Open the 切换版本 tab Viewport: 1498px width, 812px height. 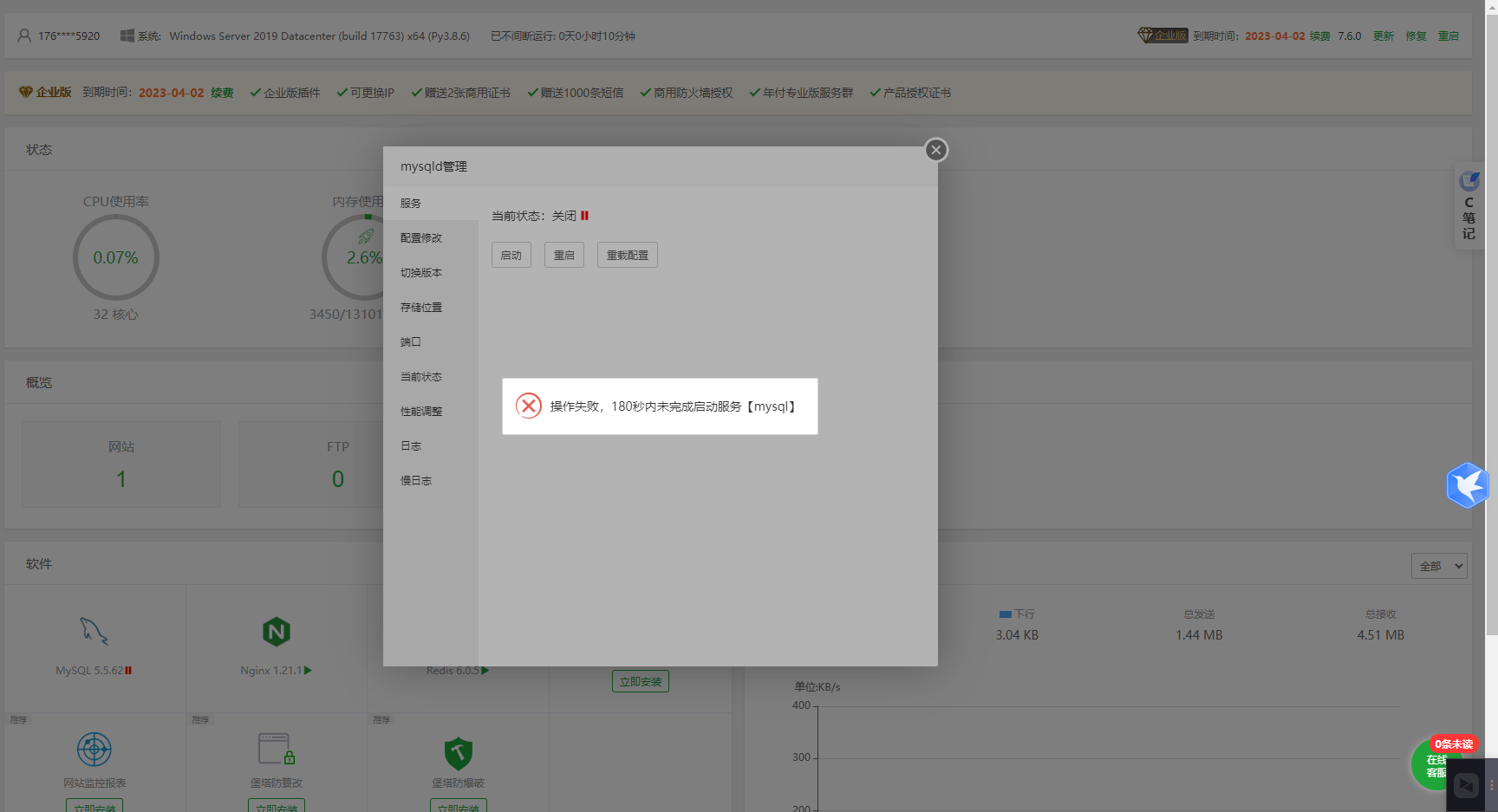click(x=431, y=272)
